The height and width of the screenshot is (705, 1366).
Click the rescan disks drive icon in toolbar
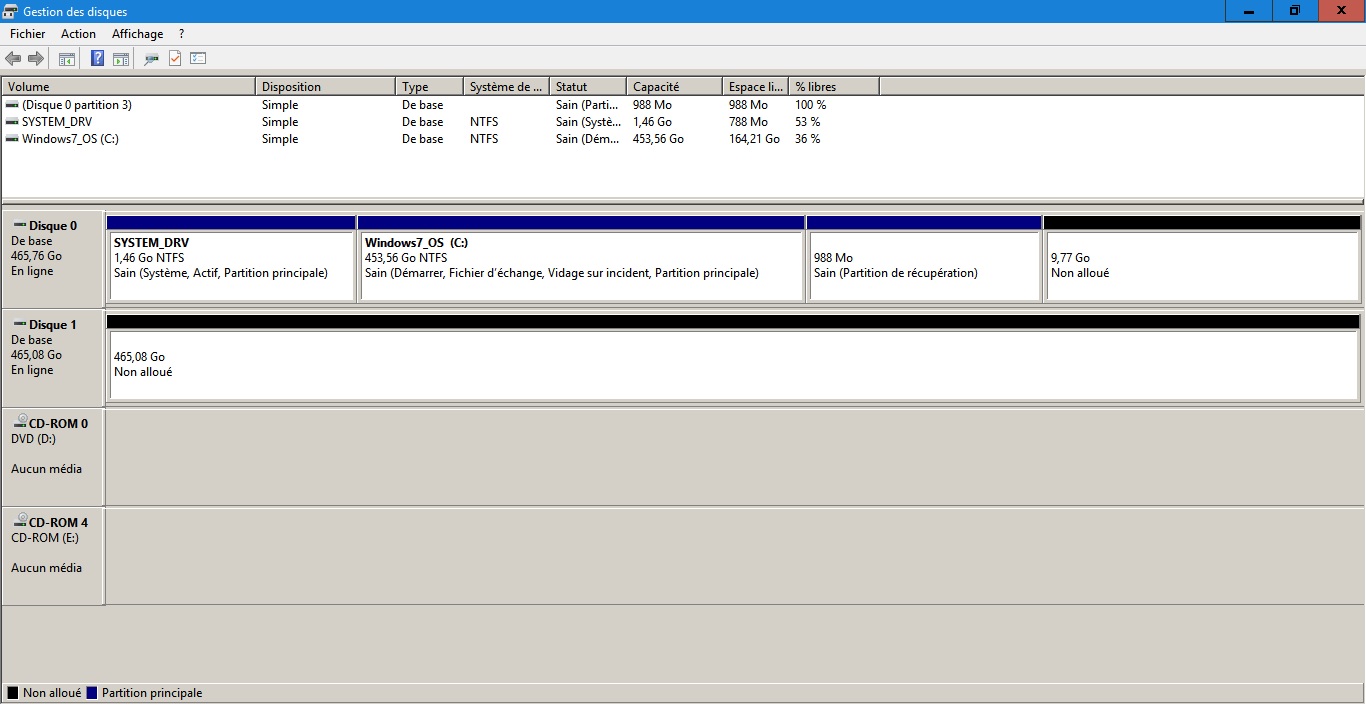click(x=151, y=59)
